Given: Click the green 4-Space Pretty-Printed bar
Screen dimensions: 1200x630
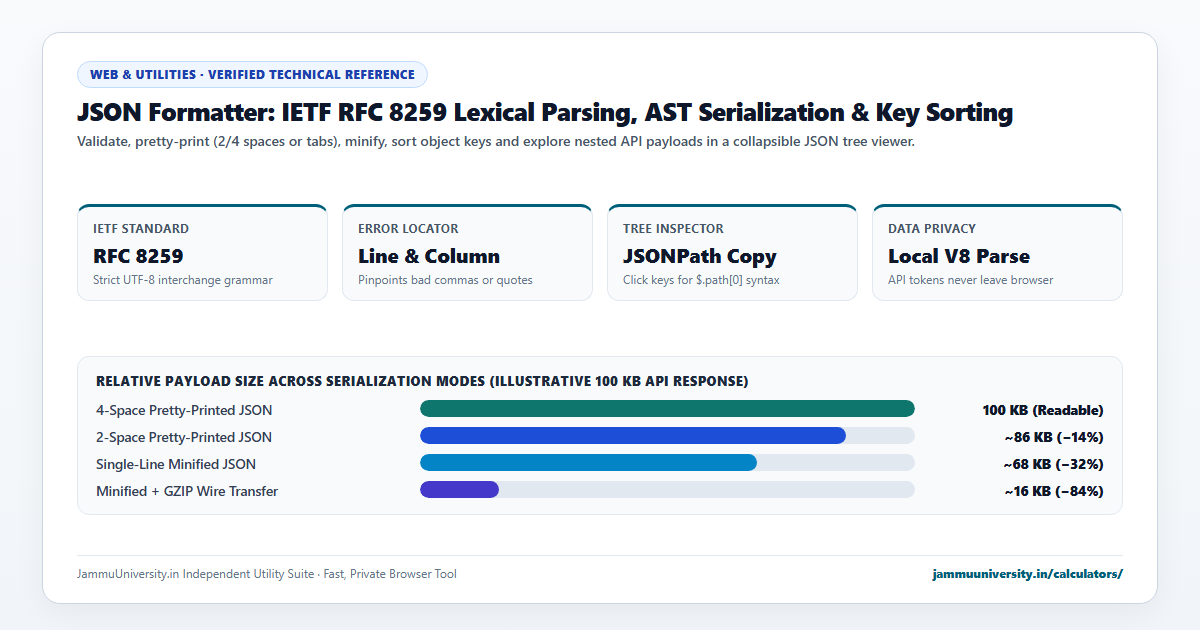Looking at the screenshot, I should pos(667,408).
